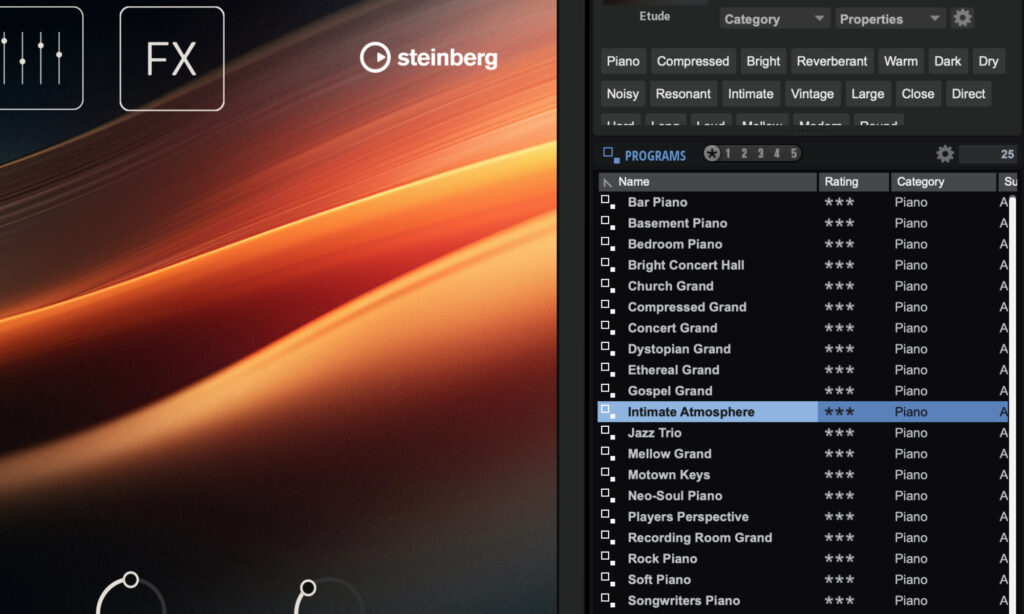Click the program icon beside Mellow Grand

coord(608,453)
